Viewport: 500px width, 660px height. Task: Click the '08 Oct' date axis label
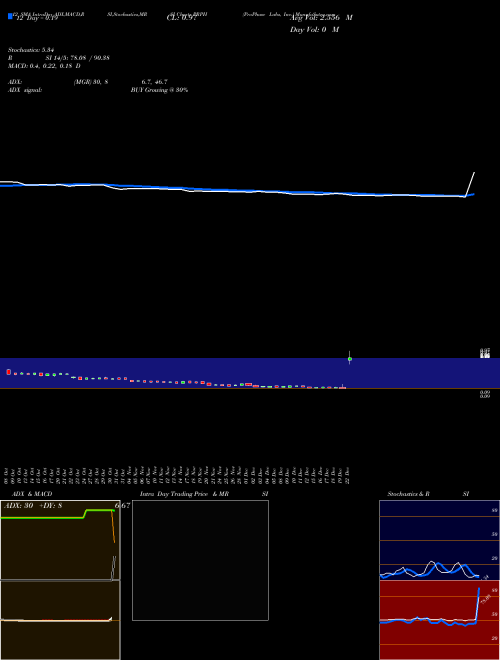click(x=6, y=476)
